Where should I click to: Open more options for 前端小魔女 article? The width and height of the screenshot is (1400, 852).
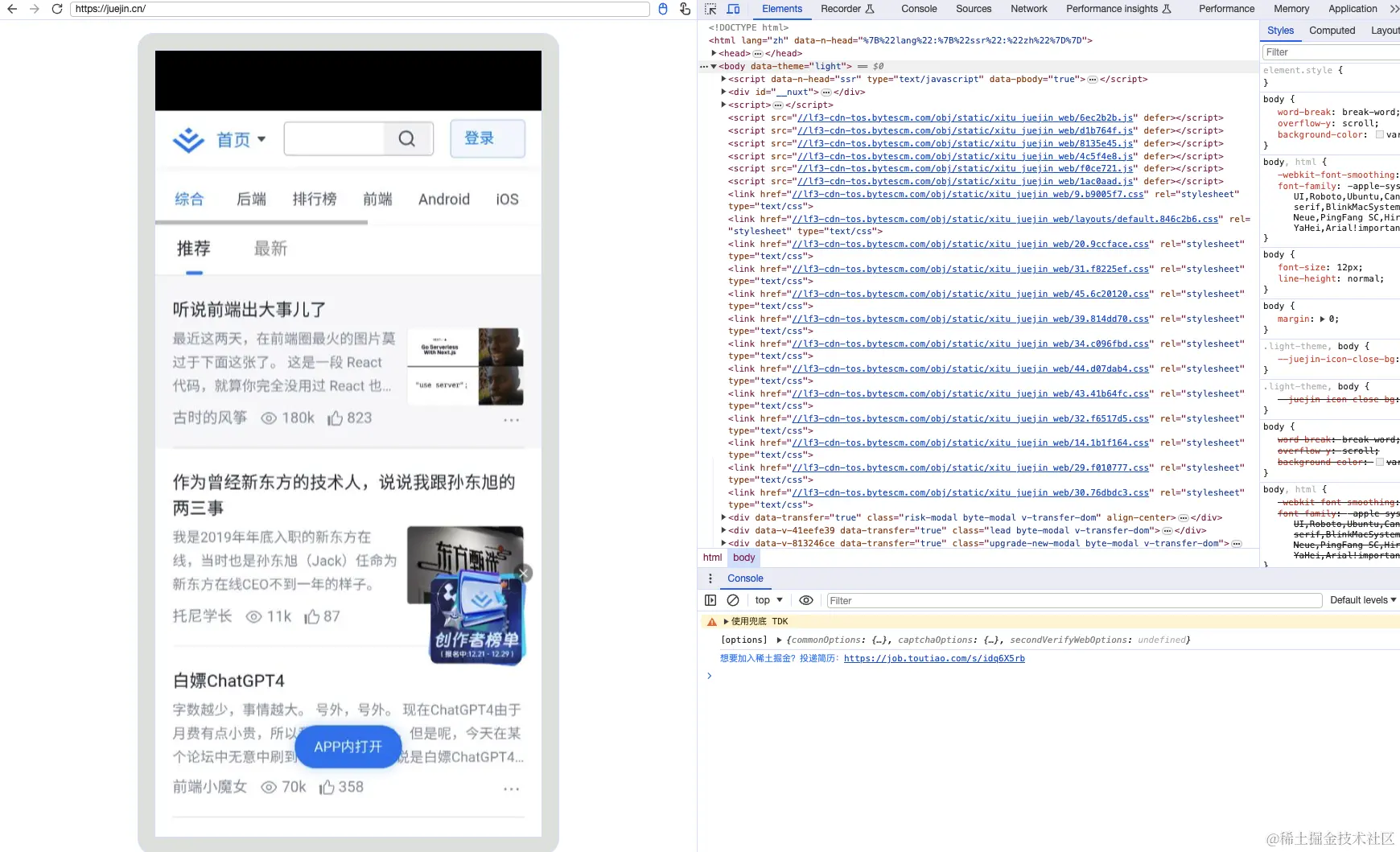point(512,789)
